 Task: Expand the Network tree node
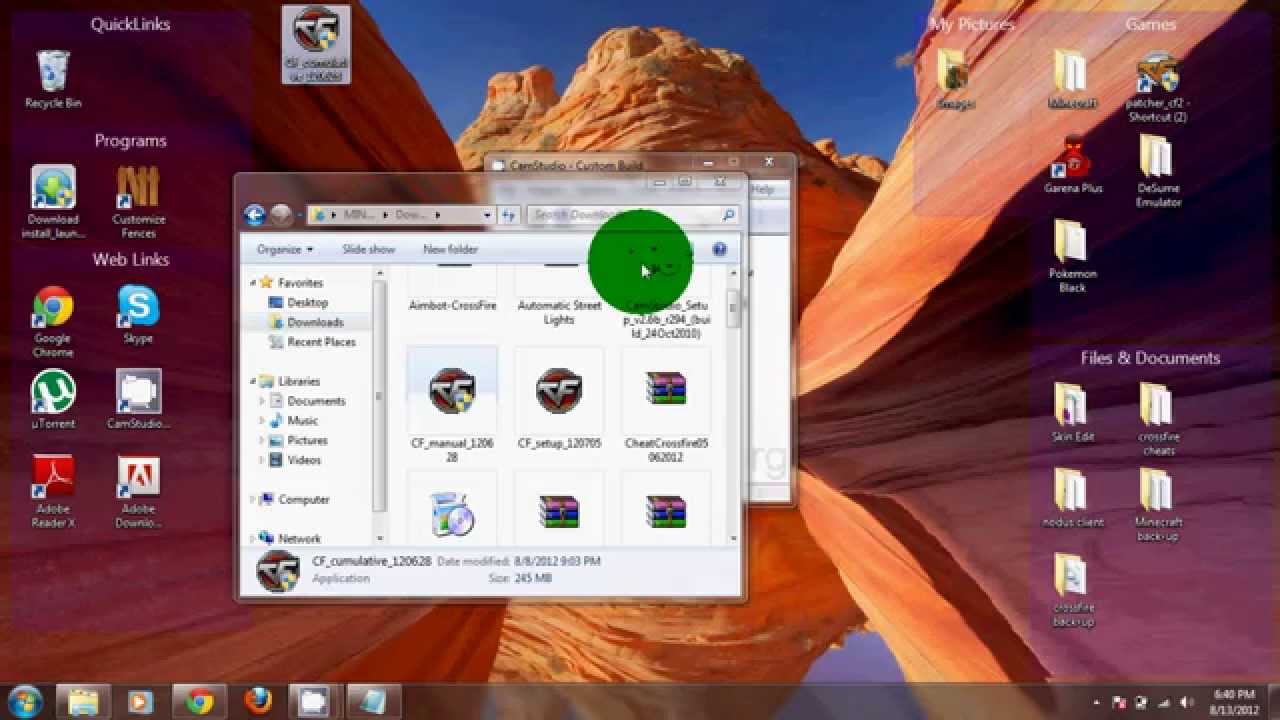pyautogui.click(x=253, y=538)
